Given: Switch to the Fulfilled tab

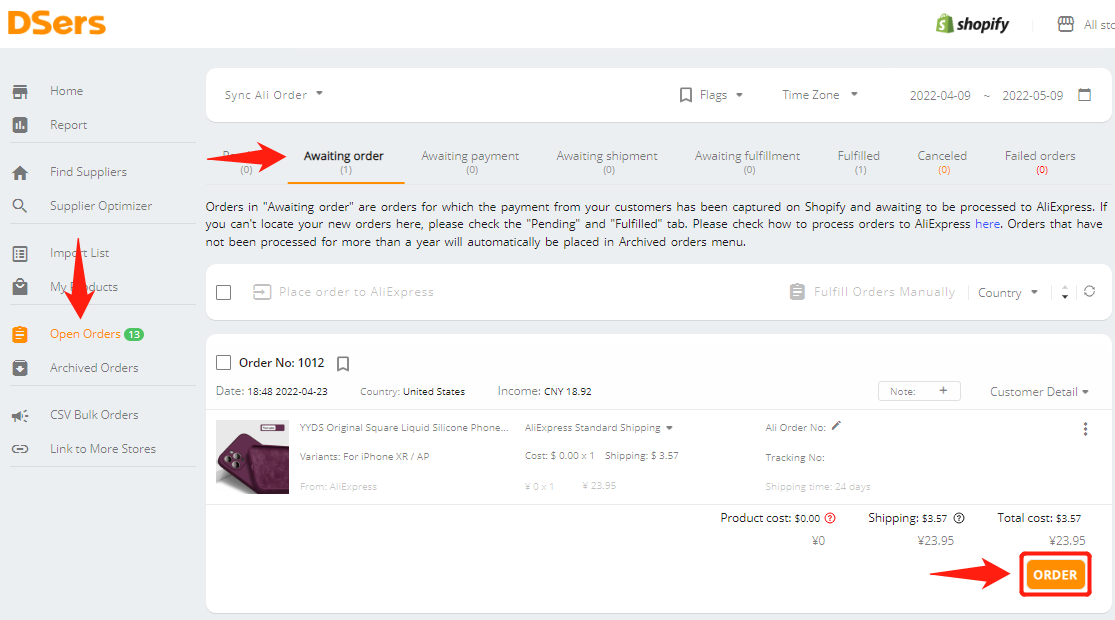Looking at the screenshot, I should (858, 161).
